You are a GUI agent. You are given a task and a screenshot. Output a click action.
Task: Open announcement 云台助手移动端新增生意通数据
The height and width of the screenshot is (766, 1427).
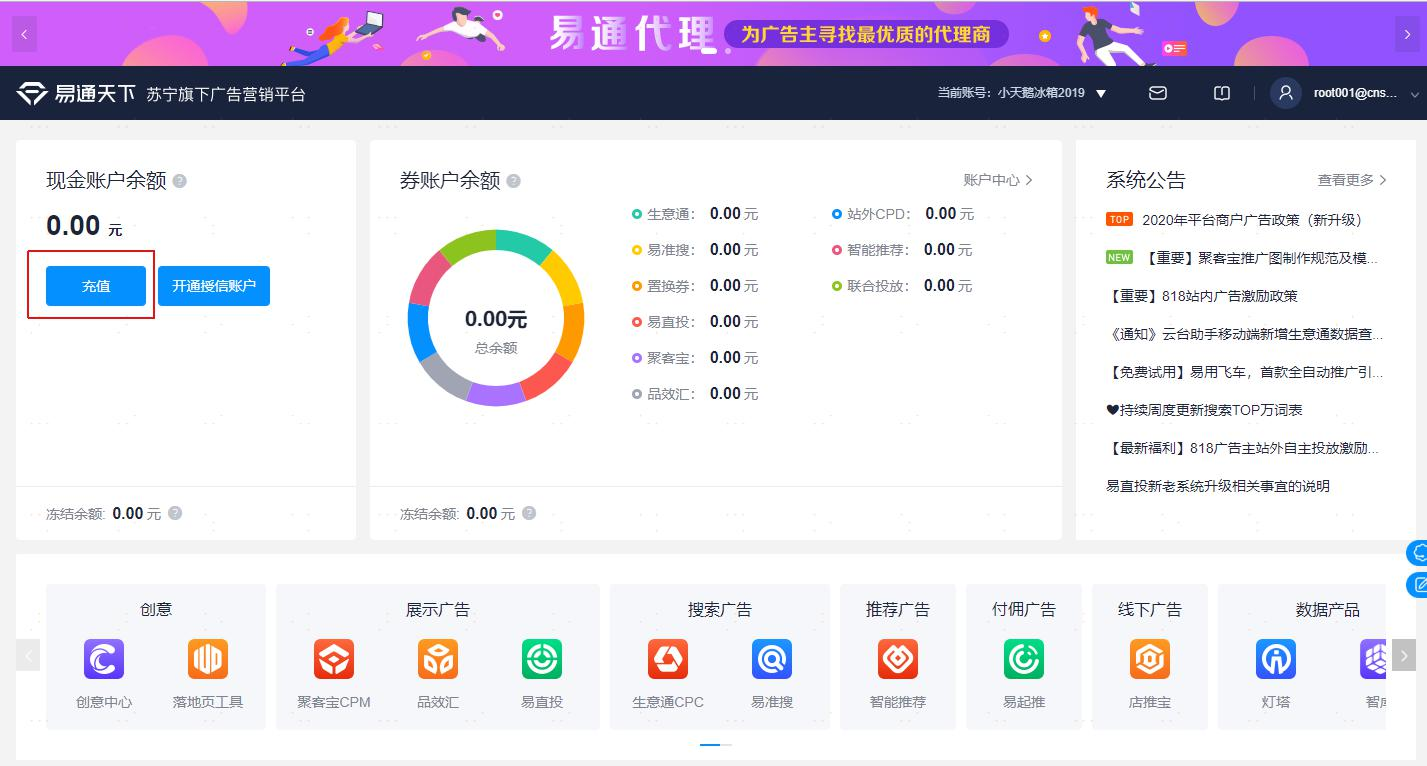1245,334
